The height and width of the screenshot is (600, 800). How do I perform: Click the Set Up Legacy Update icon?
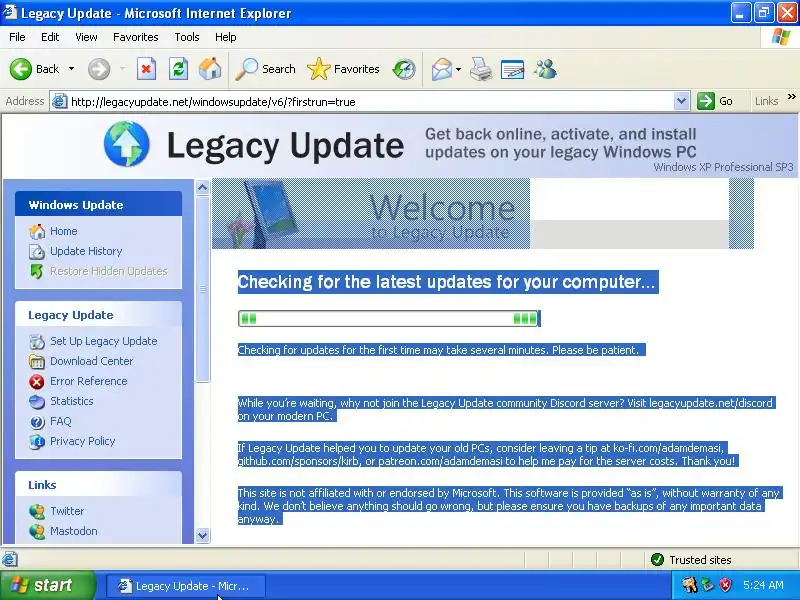(x=37, y=341)
